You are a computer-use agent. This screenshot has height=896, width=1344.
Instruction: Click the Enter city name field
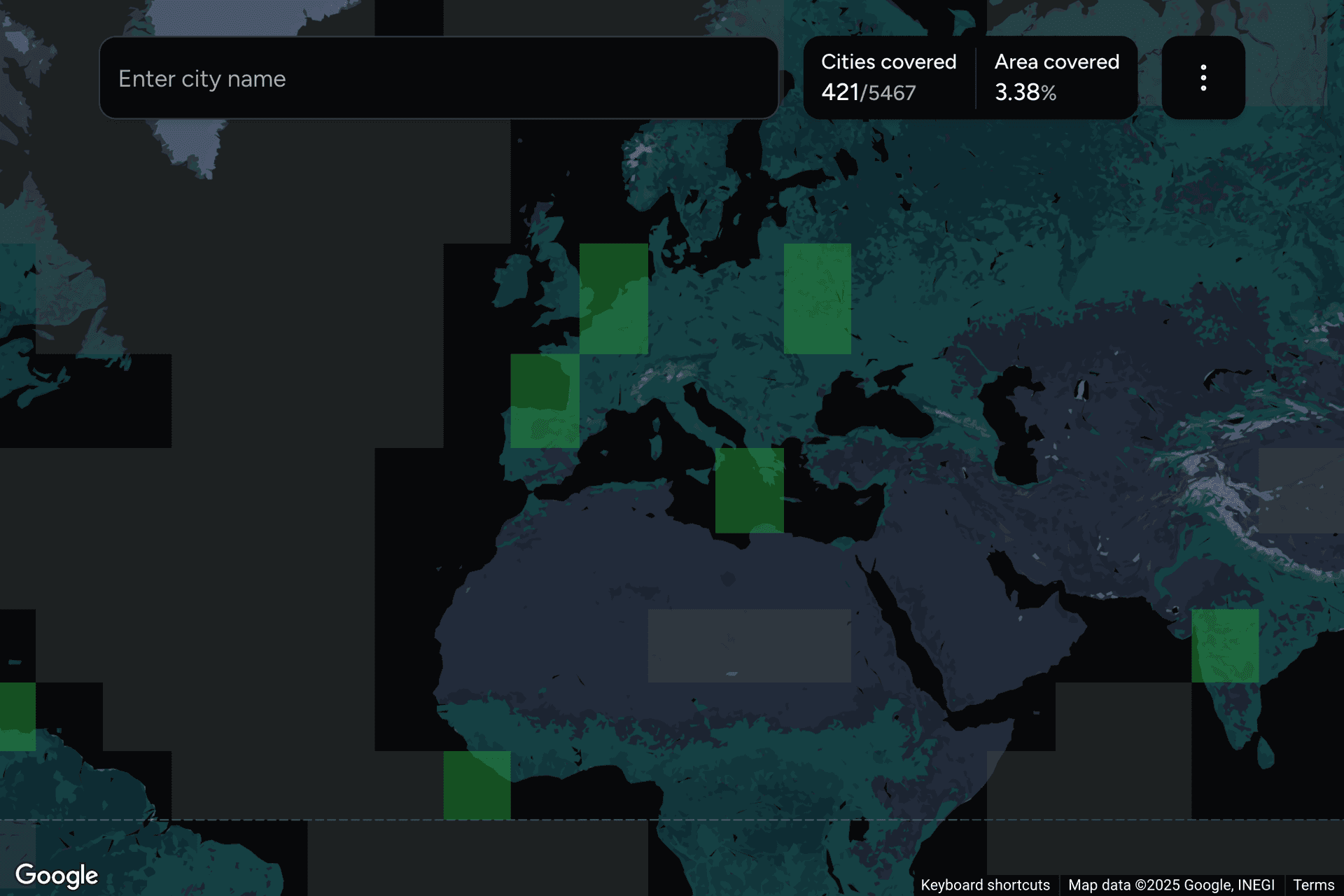coord(438,78)
